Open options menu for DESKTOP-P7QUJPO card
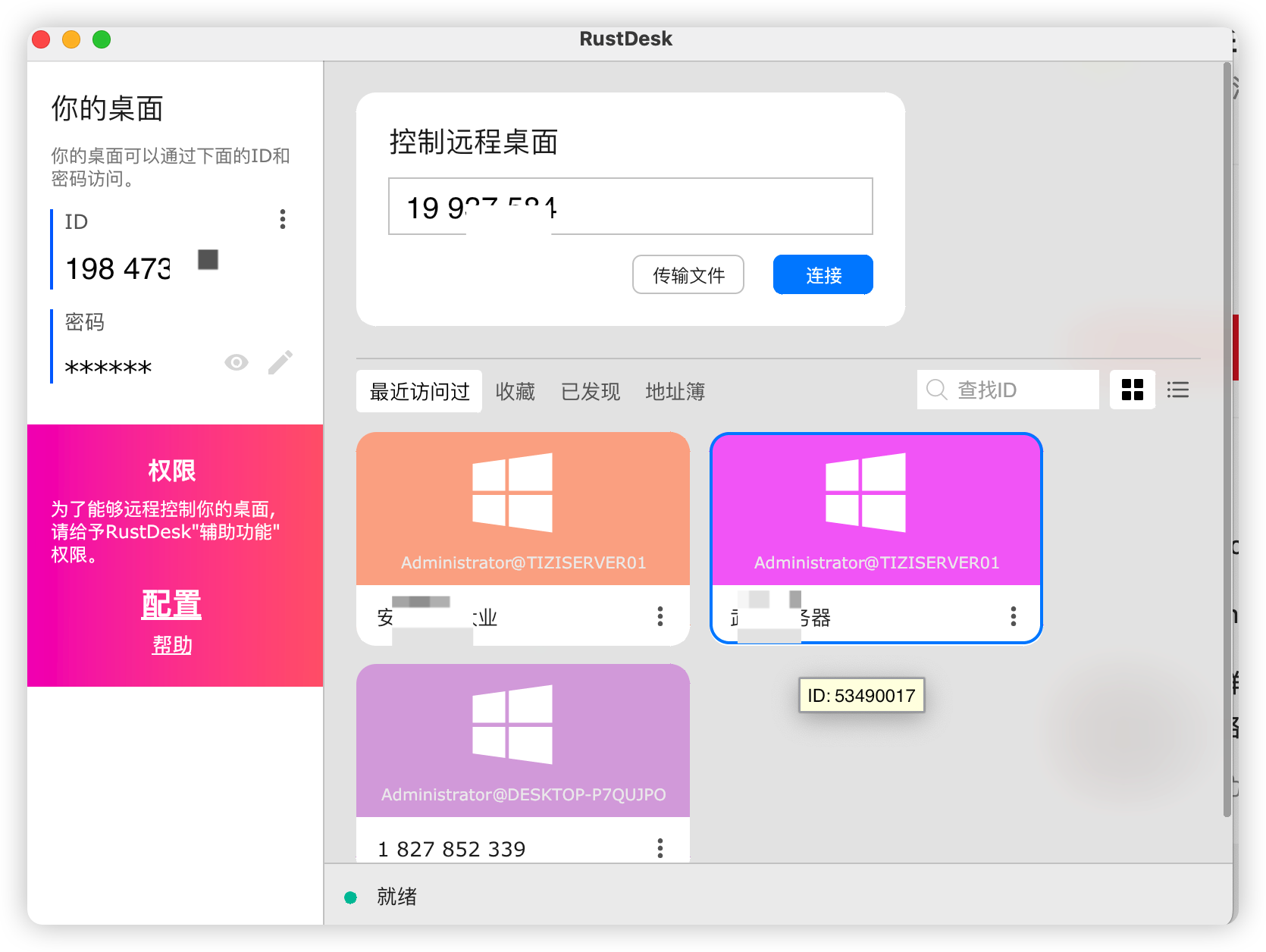The height and width of the screenshot is (952, 1266). (x=660, y=848)
